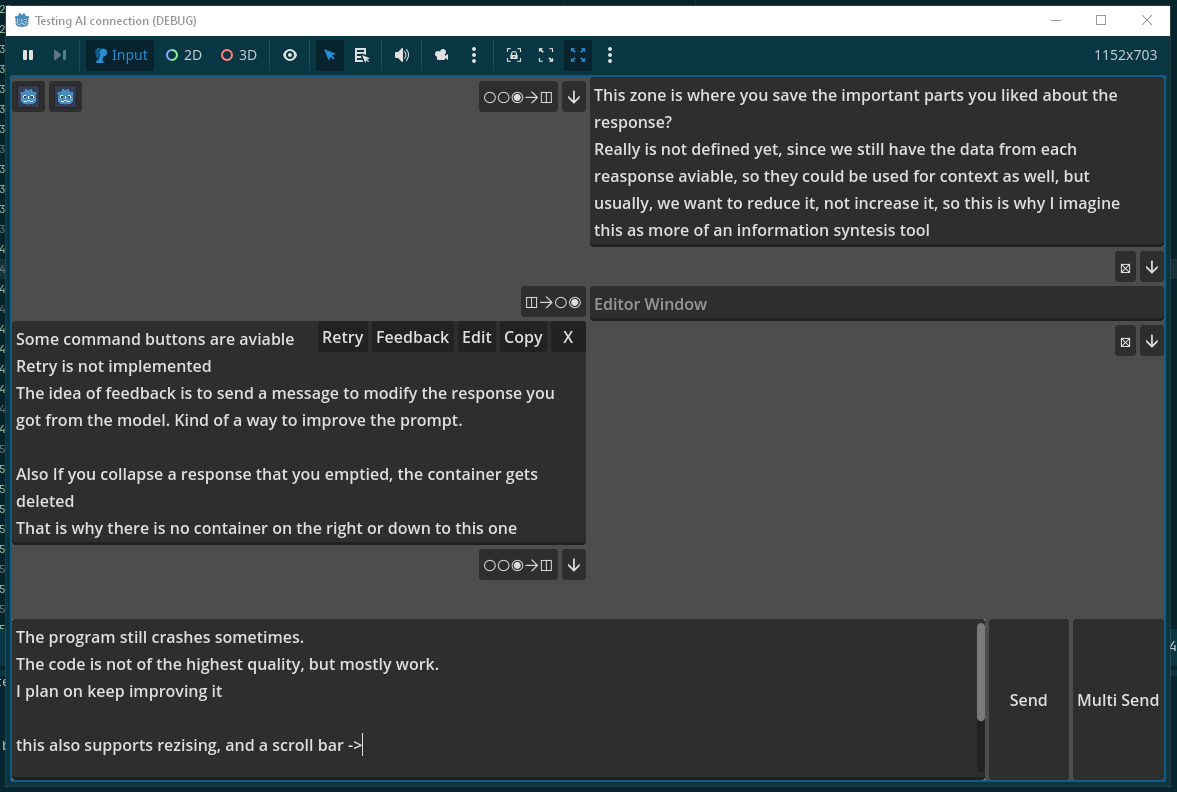Activate the list select tool
This screenshot has height=792, width=1177.
point(362,55)
